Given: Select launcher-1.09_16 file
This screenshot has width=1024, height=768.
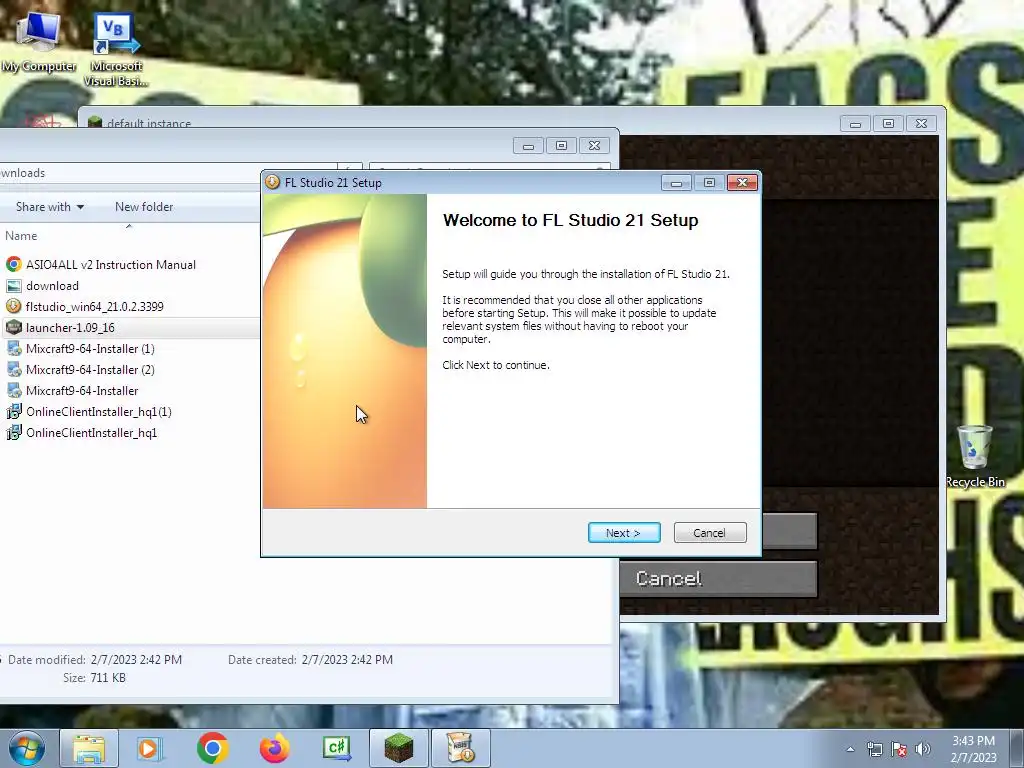Looking at the screenshot, I should point(71,328).
